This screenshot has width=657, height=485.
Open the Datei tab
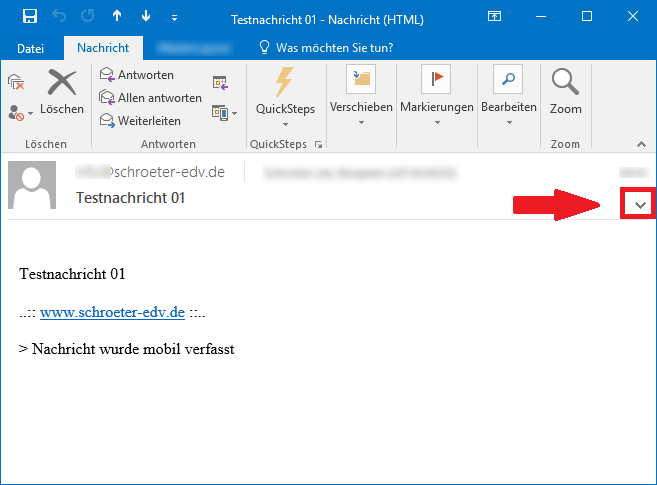pyautogui.click(x=31, y=47)
